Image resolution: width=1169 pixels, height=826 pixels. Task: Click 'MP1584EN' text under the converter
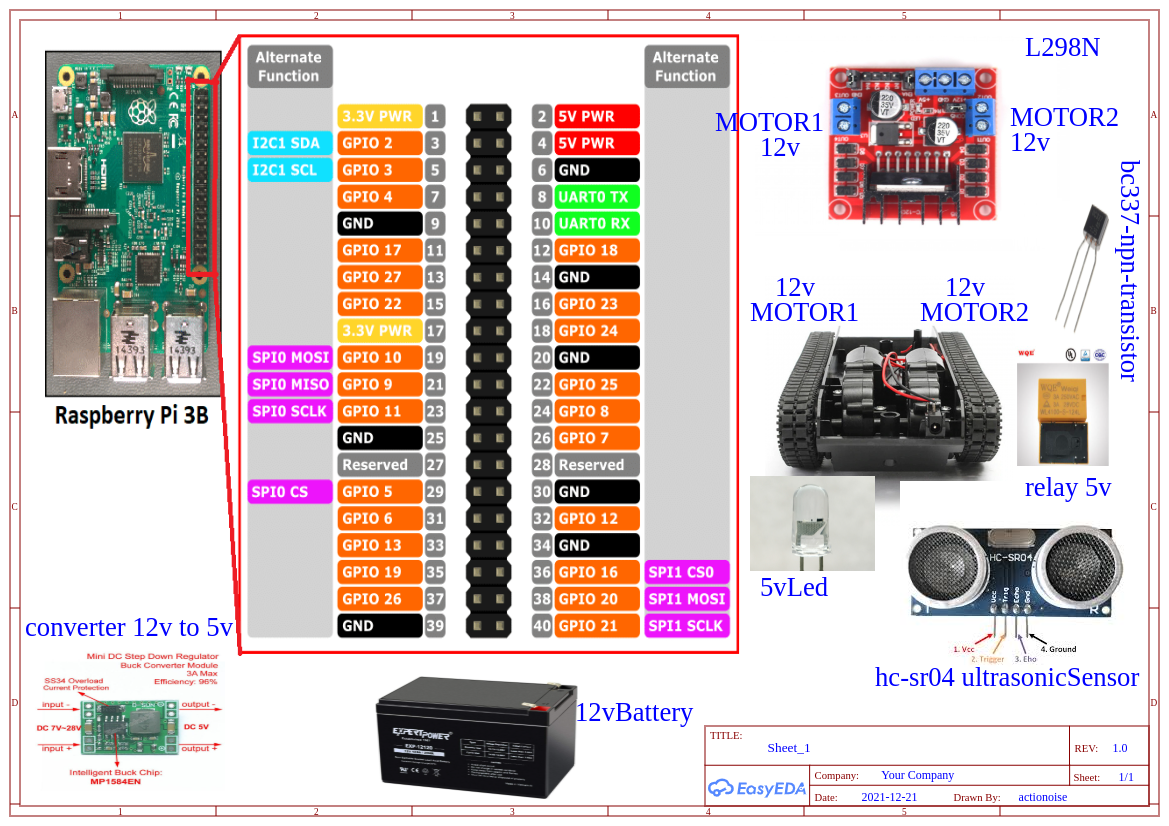(116, 781)
